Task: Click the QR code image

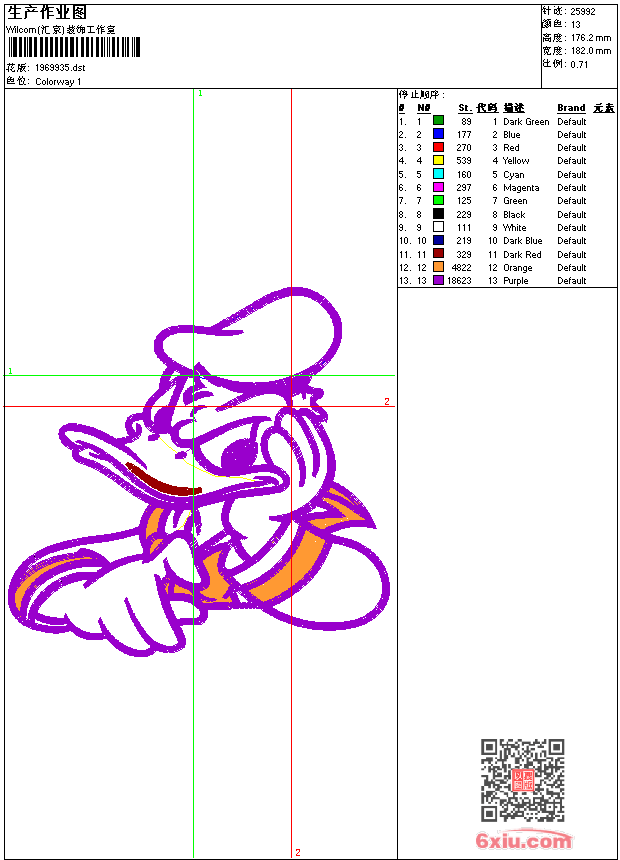Action: 523,780
